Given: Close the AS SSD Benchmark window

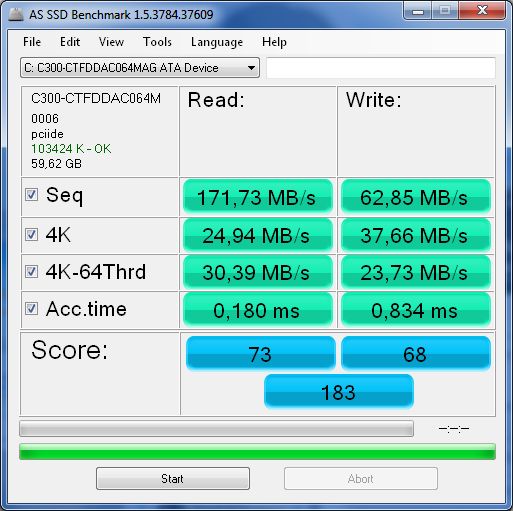Looking at the screenshot, I should 482,11.
